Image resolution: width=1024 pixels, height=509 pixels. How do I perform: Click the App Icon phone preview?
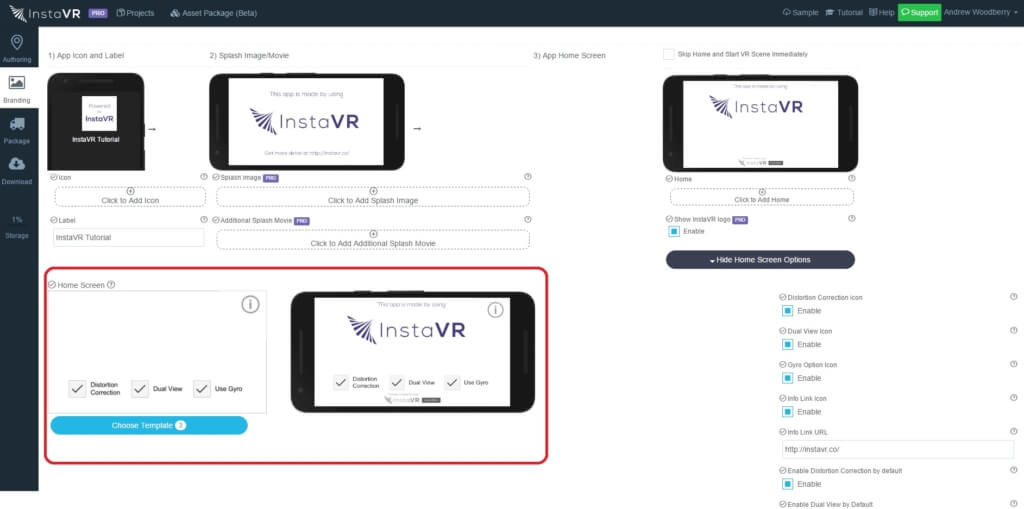click(96, 122)
